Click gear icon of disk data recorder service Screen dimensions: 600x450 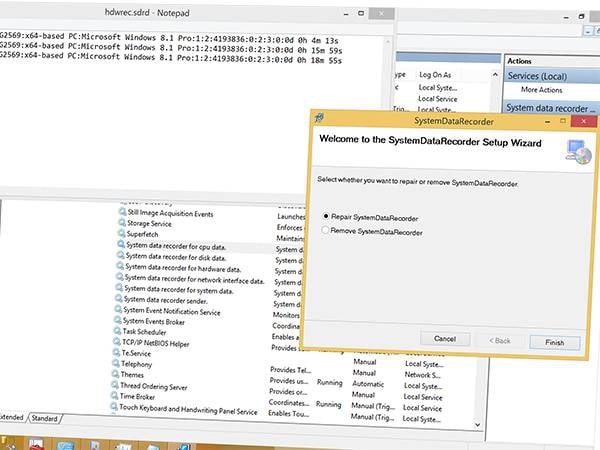point(121,255)
